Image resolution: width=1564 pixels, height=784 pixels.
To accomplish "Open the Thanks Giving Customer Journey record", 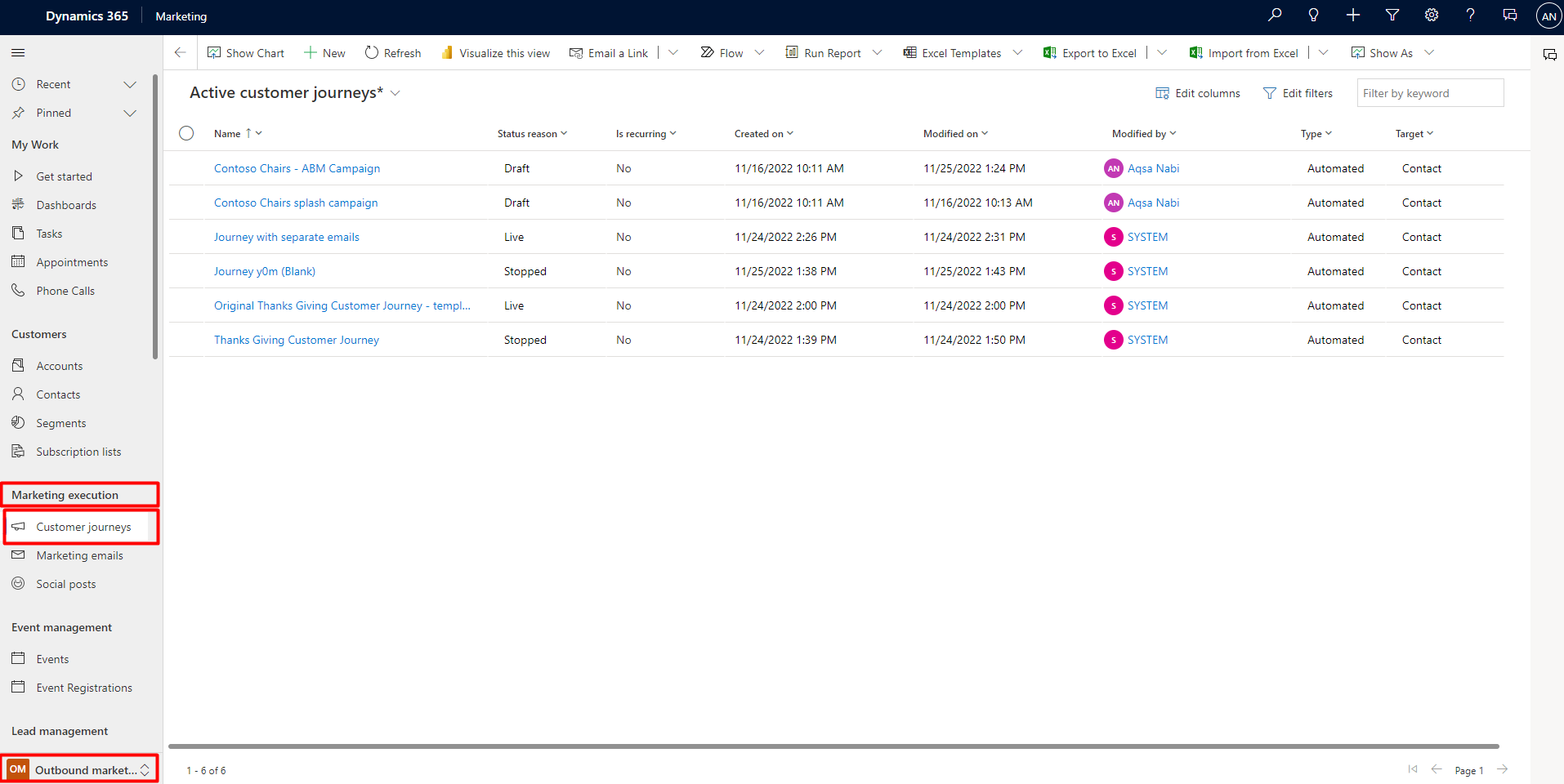I will [296, 339].
